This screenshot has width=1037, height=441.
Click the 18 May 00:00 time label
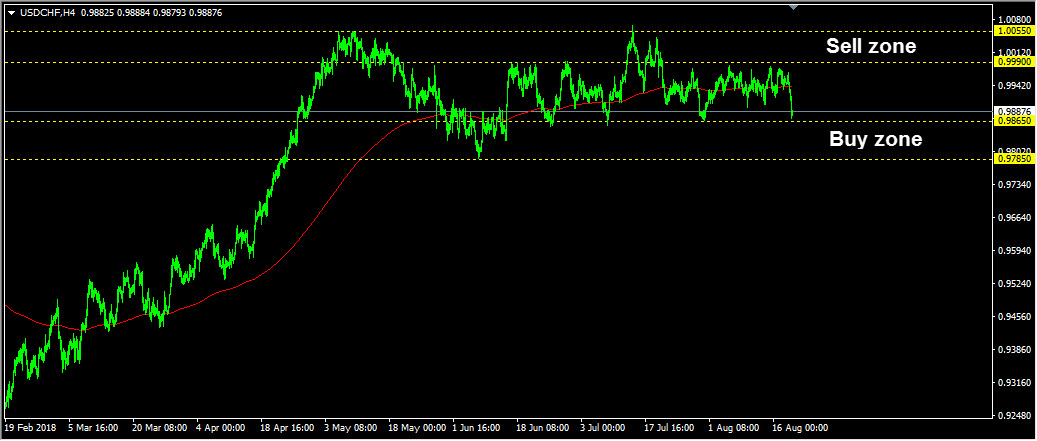click(x=415, y=428)
